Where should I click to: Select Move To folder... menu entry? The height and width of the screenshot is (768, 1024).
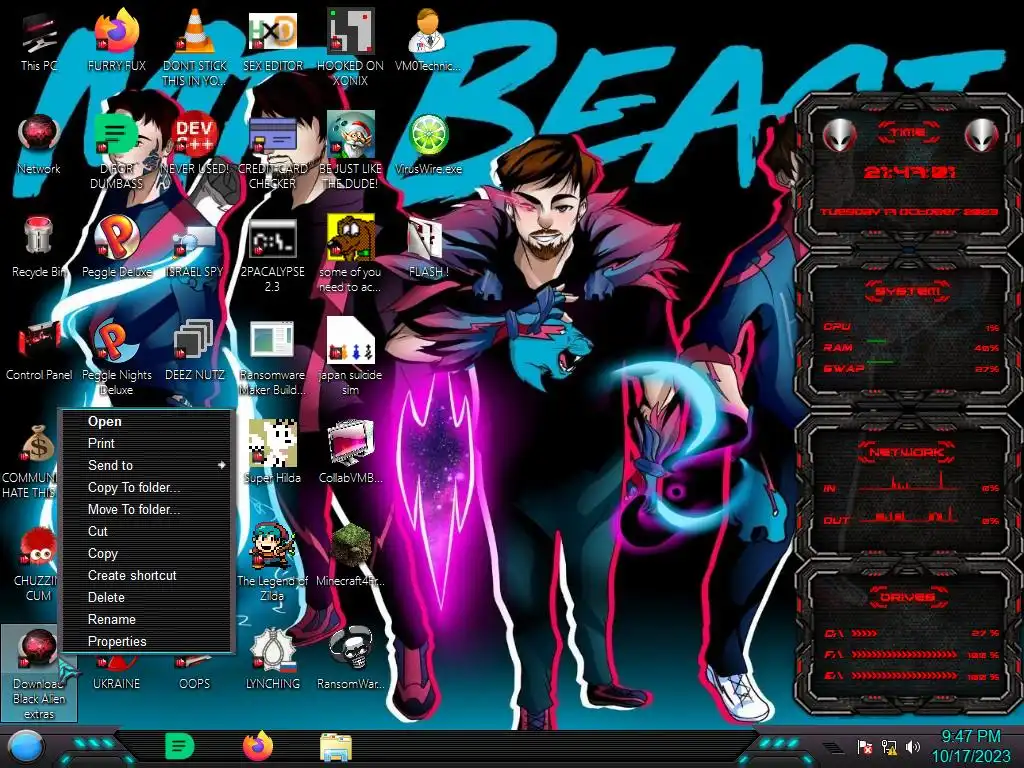point(147,509)
